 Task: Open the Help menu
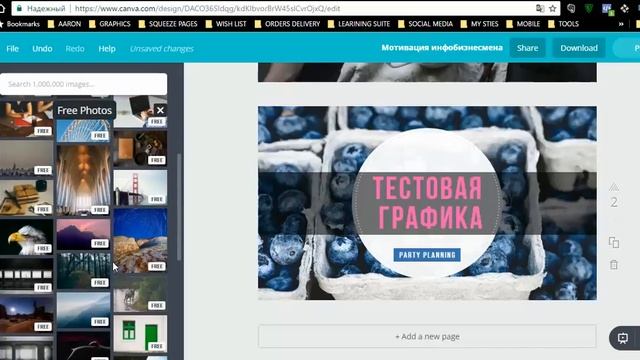pyautogui.click(x=107, y=49)
